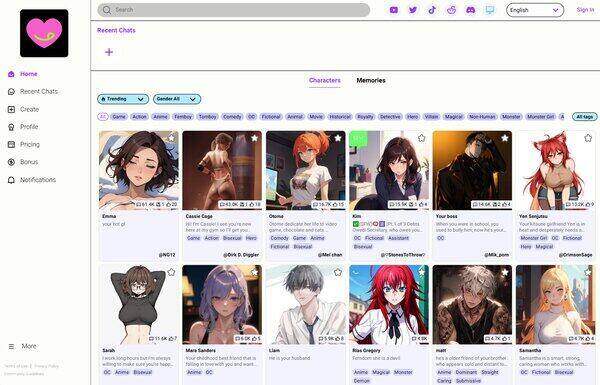Open creator profile @Dirk D. Diggler
600x385 pixels.
[241, 255]
